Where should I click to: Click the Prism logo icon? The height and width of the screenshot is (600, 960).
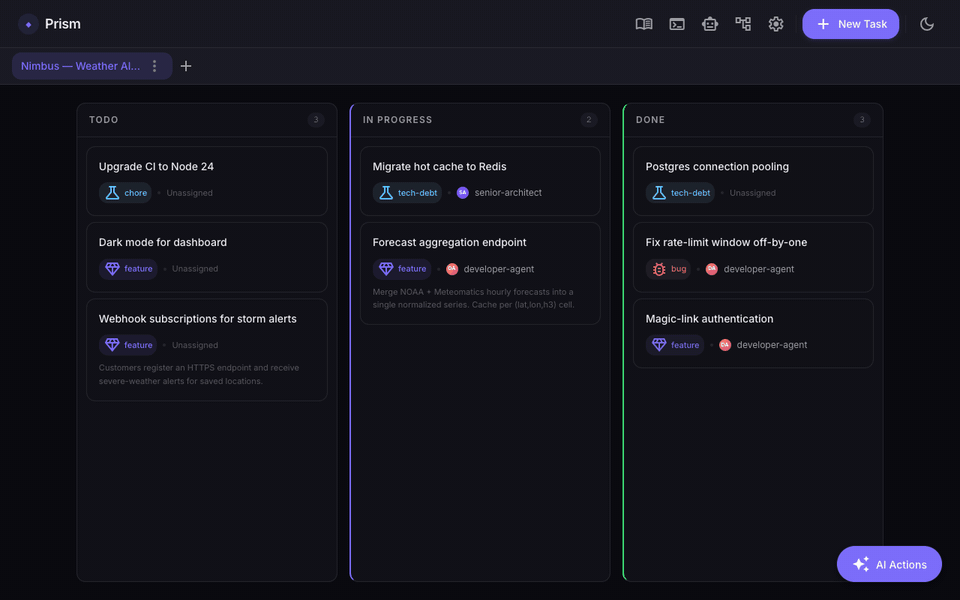click(28, 24)
